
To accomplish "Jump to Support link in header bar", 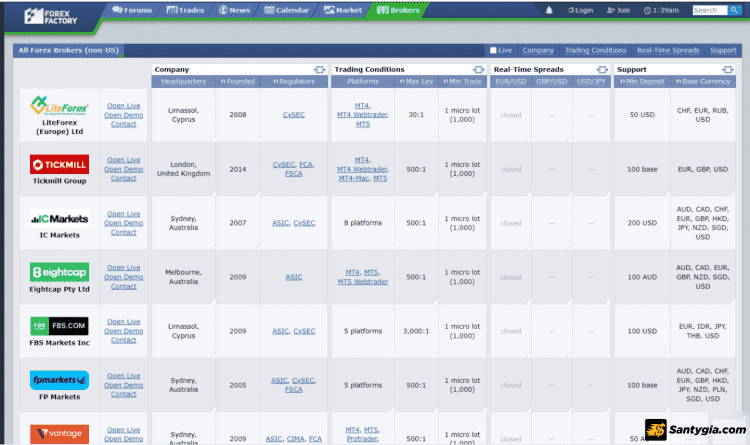I will [x=723, y=50].
